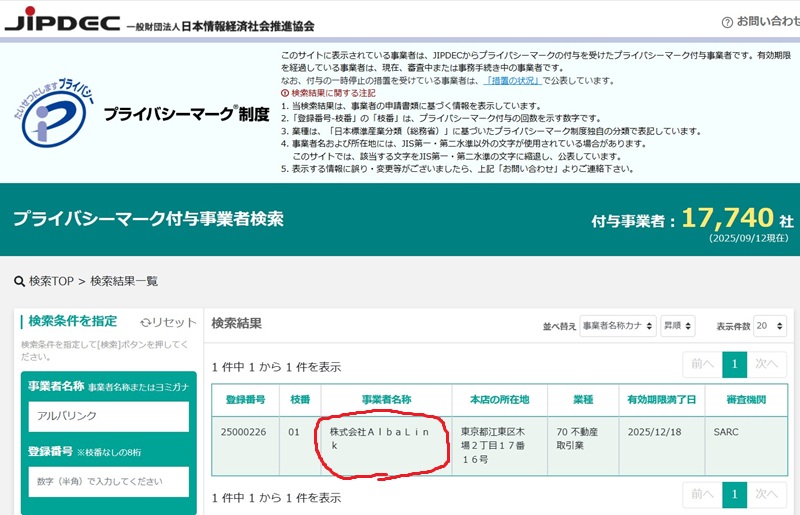Focus the 事業者名称 field containing アルバリンク
This screenshot has width=800, height=515.
coord(108,416)
